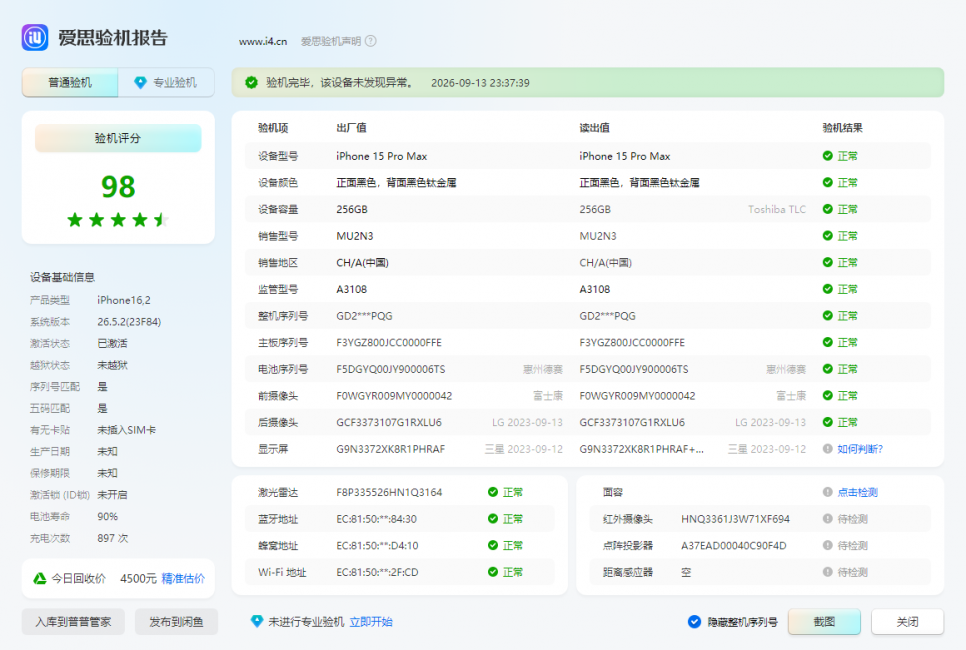Click the green check icon in 设备容量 row

[x=827, y=209]
